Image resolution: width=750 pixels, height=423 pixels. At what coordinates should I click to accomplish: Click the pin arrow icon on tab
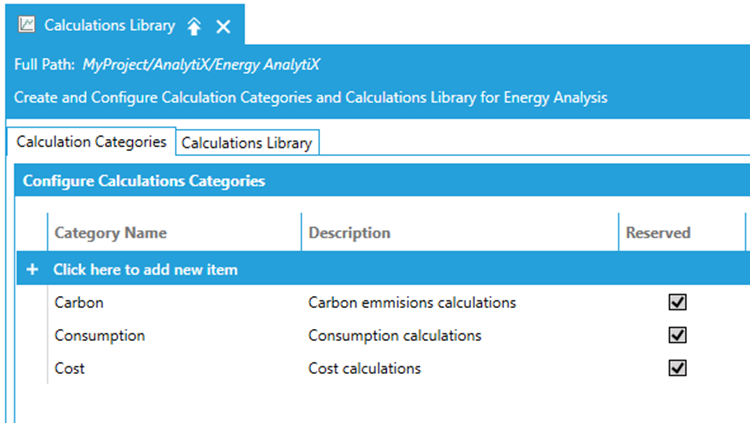(194, 26)
